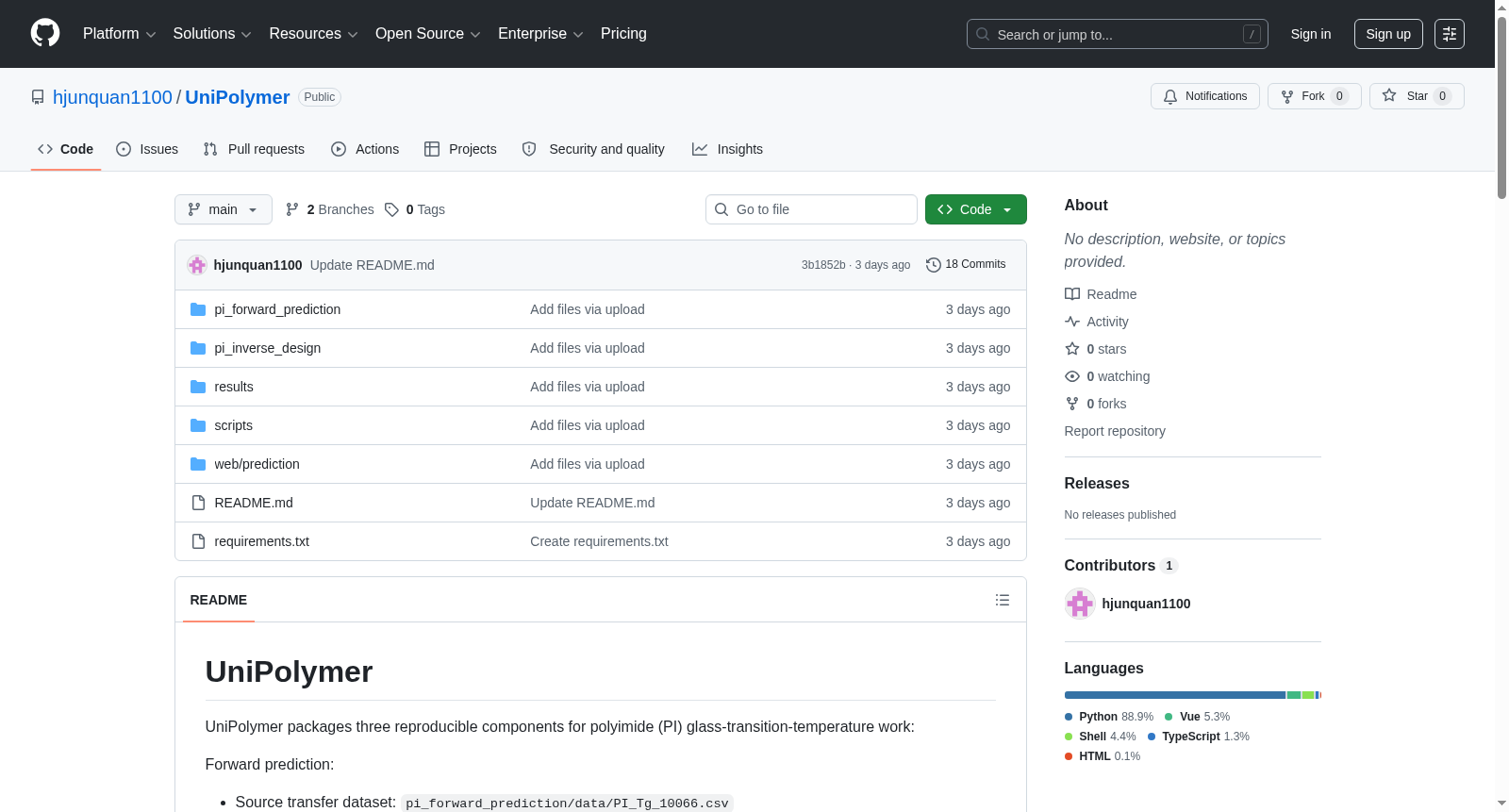
Task: Open the Insights tab
Action: pos(727,149)
